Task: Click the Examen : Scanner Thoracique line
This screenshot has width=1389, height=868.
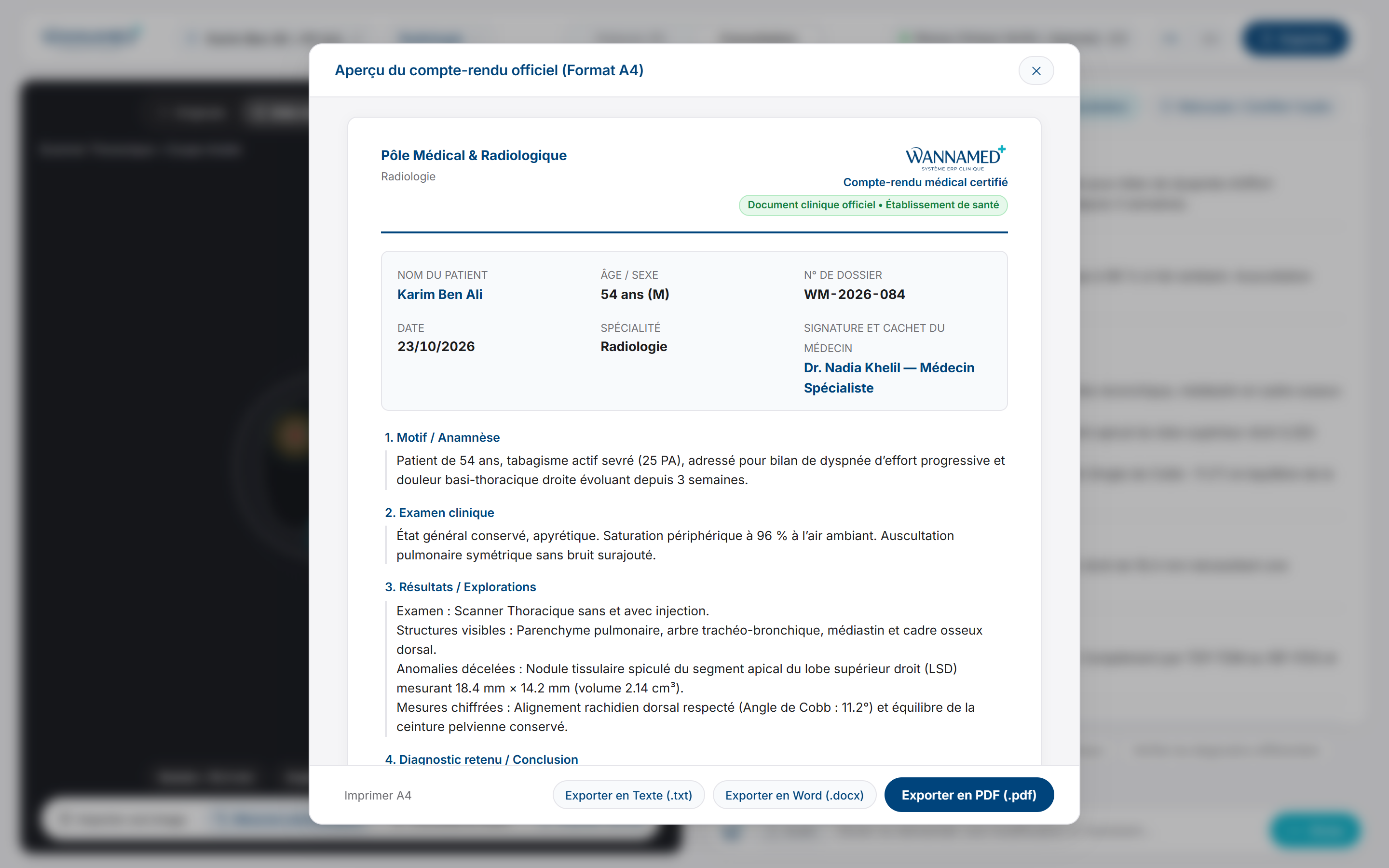Action: [553, 611]
